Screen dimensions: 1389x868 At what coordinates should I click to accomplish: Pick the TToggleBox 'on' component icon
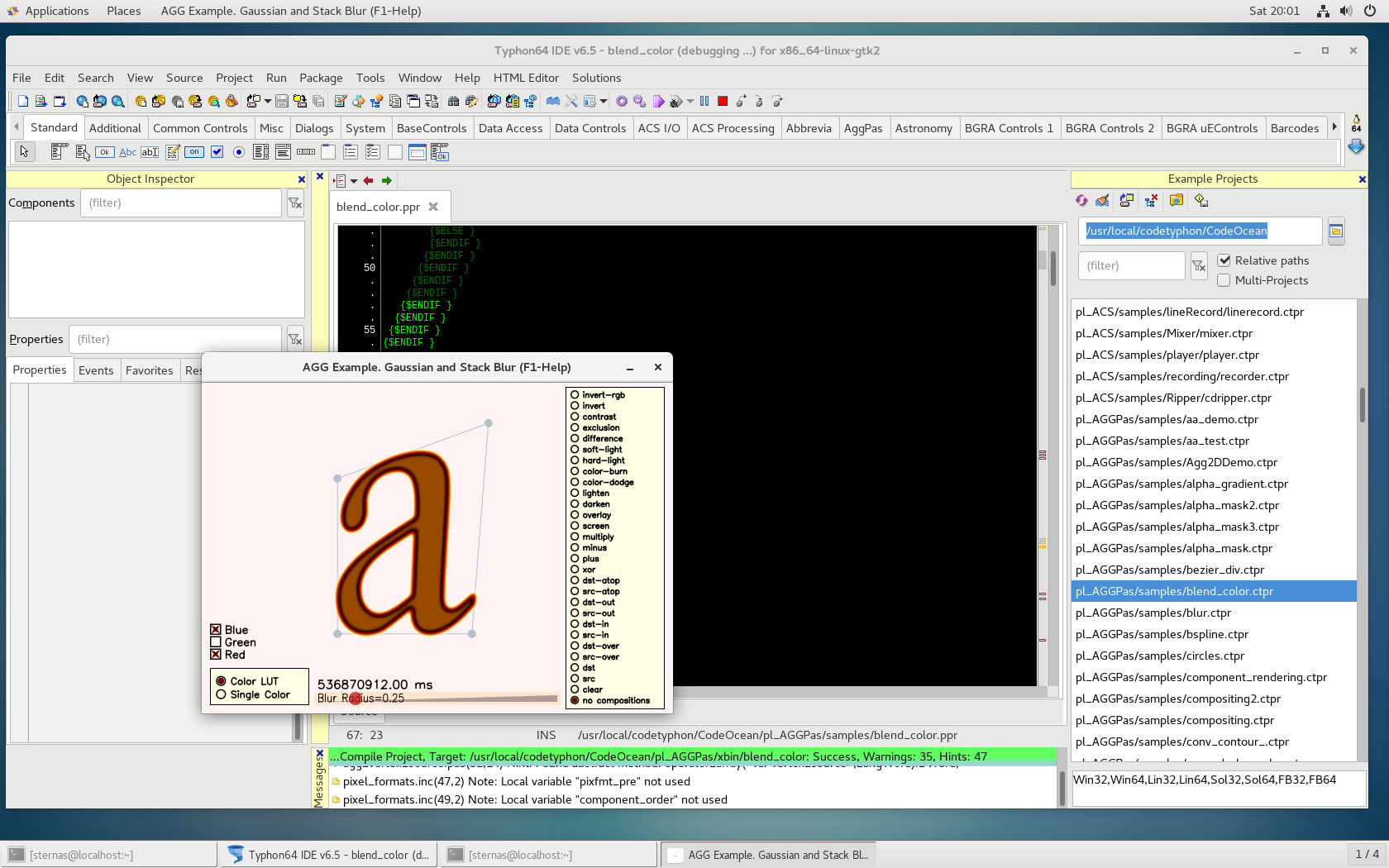(194, 152)
